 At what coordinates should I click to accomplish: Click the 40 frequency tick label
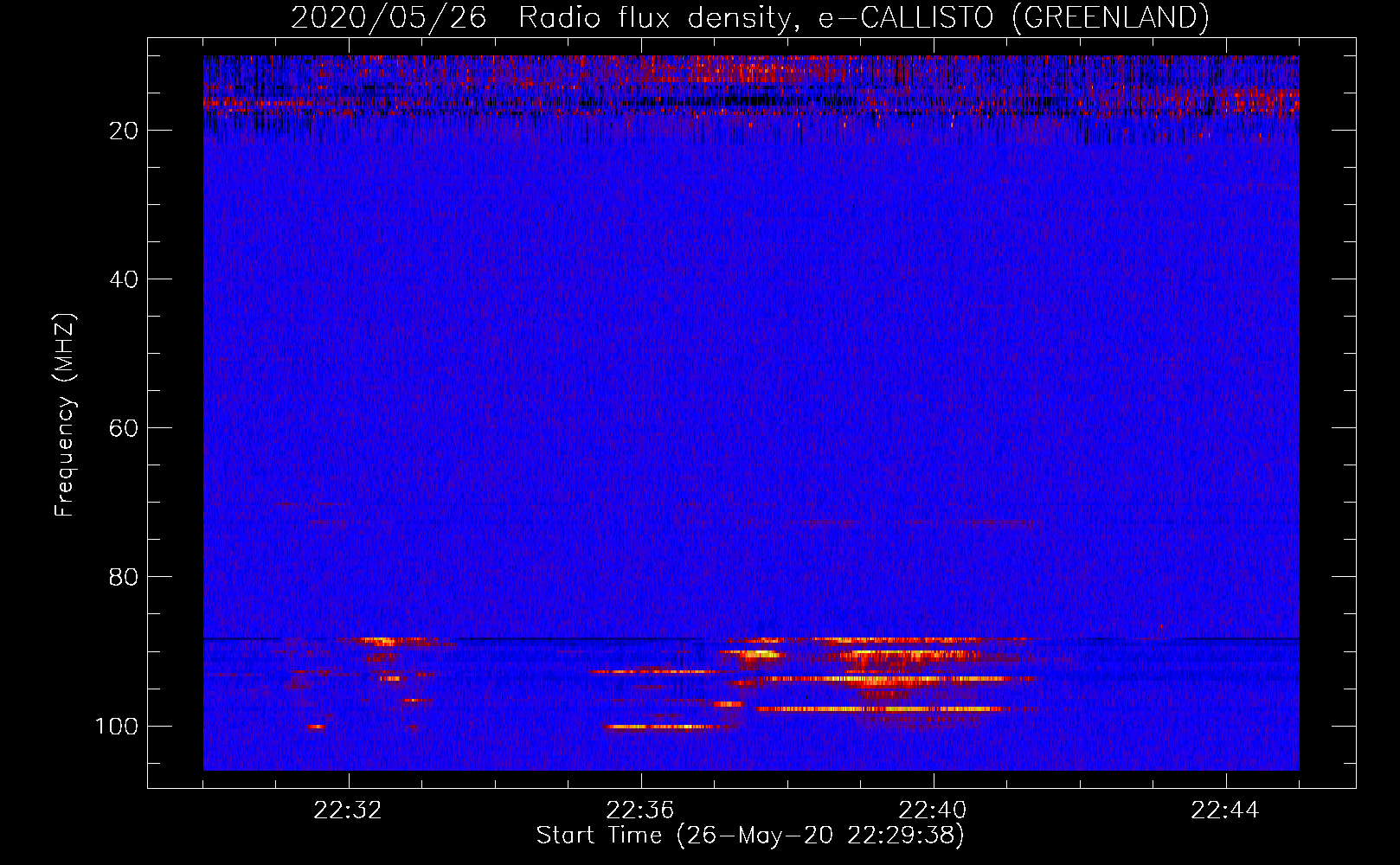[124, 279]
